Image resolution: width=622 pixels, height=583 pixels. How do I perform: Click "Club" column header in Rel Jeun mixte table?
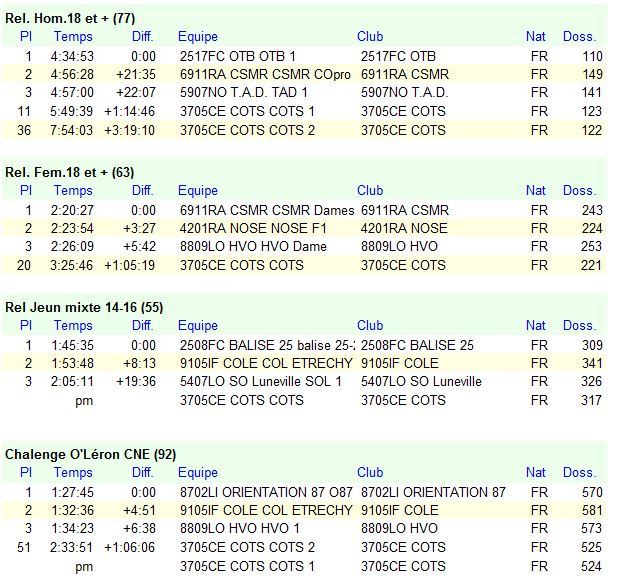(370, 325)
